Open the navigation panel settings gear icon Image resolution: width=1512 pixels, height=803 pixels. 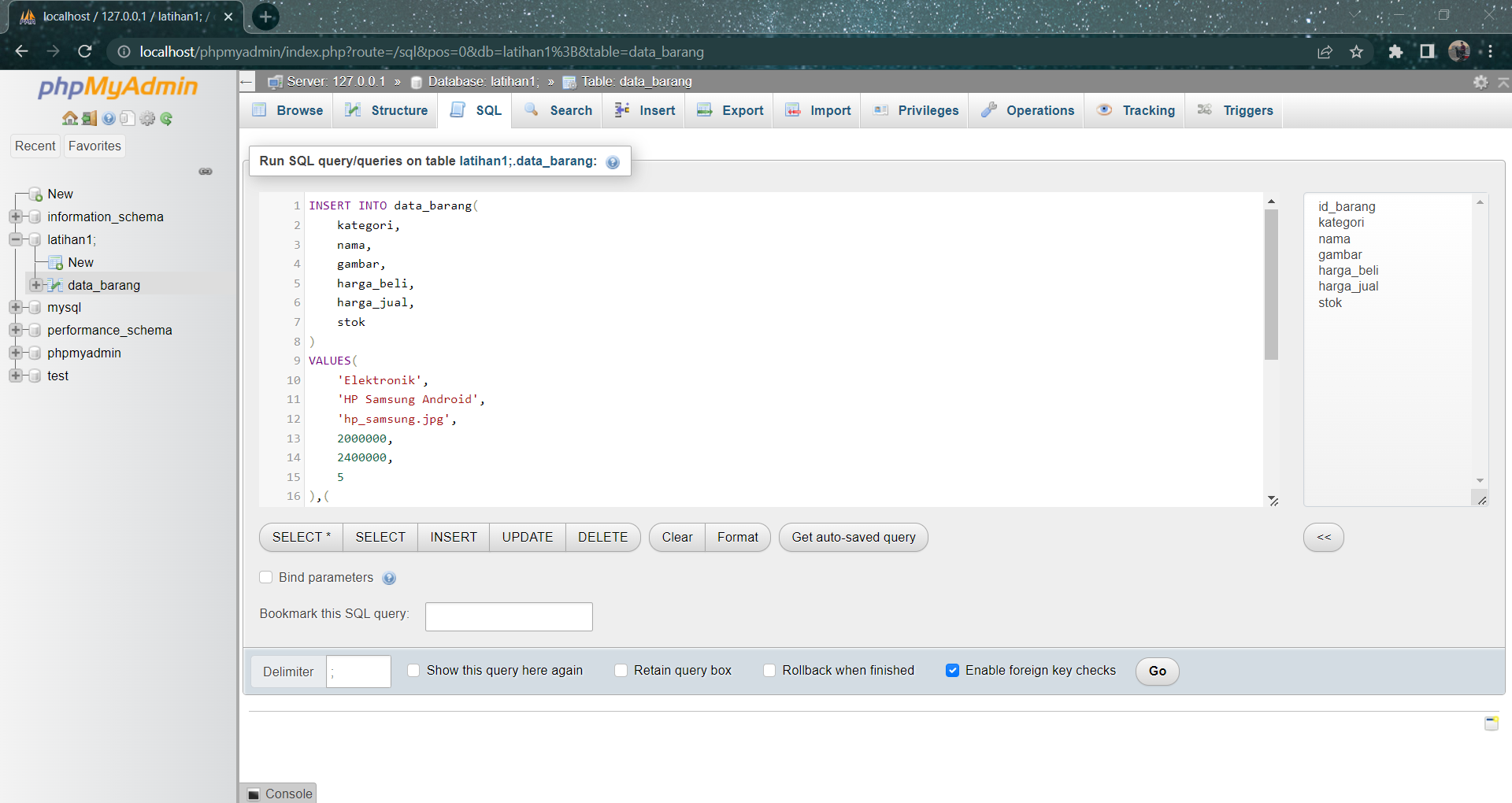pyautogui.click(x=147, y=118)
